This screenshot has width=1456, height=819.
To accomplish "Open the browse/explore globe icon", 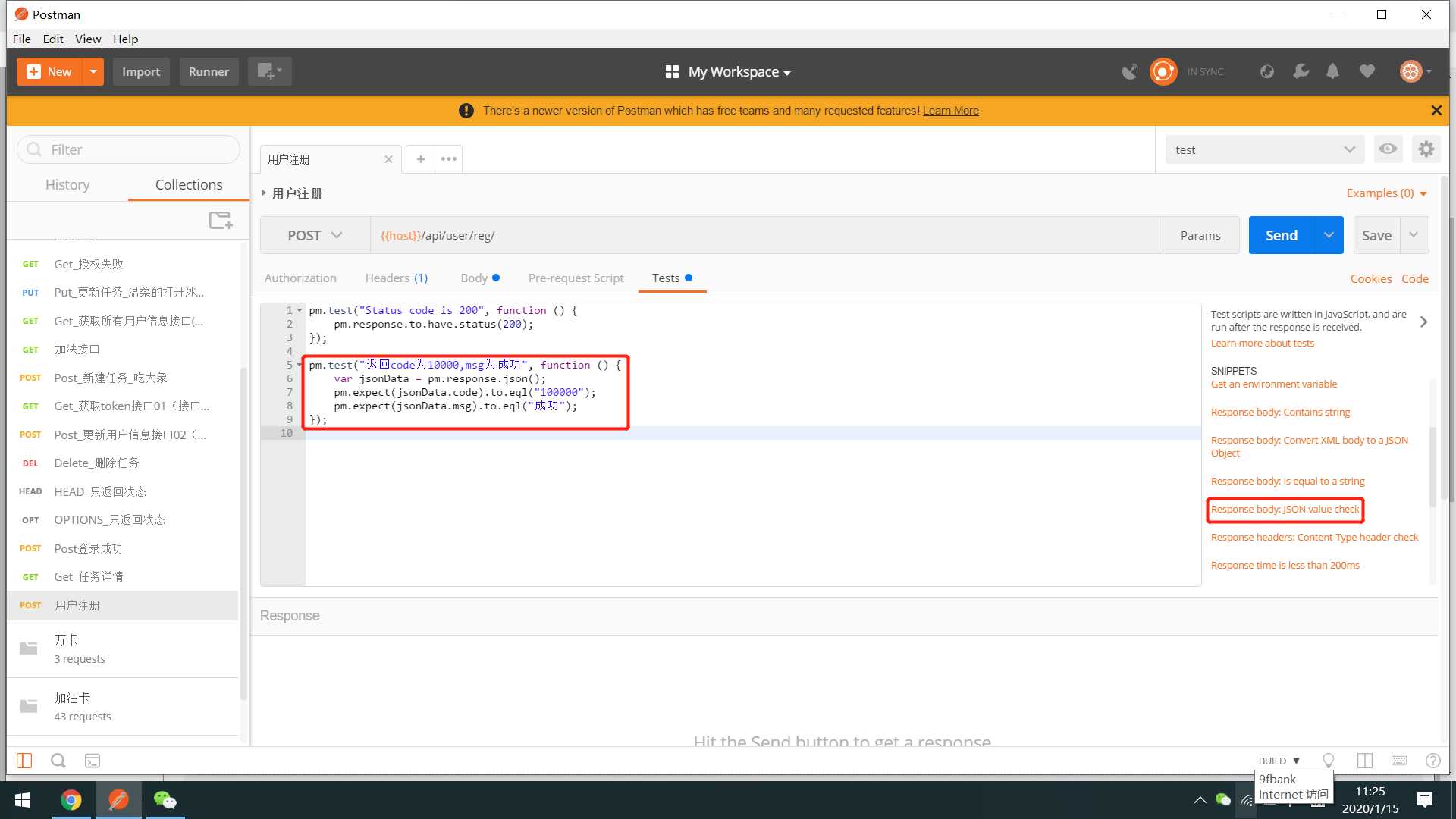I will click(1267, 72).
